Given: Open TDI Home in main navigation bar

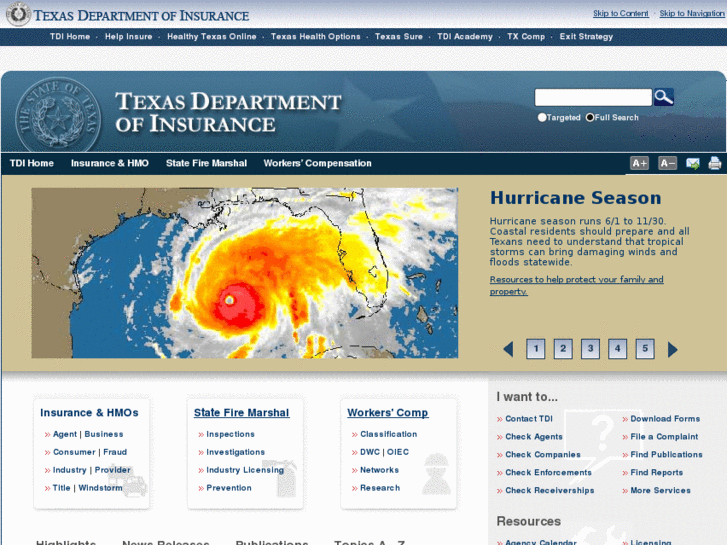Looking at the screenshot, I should [x=32, y=163].
